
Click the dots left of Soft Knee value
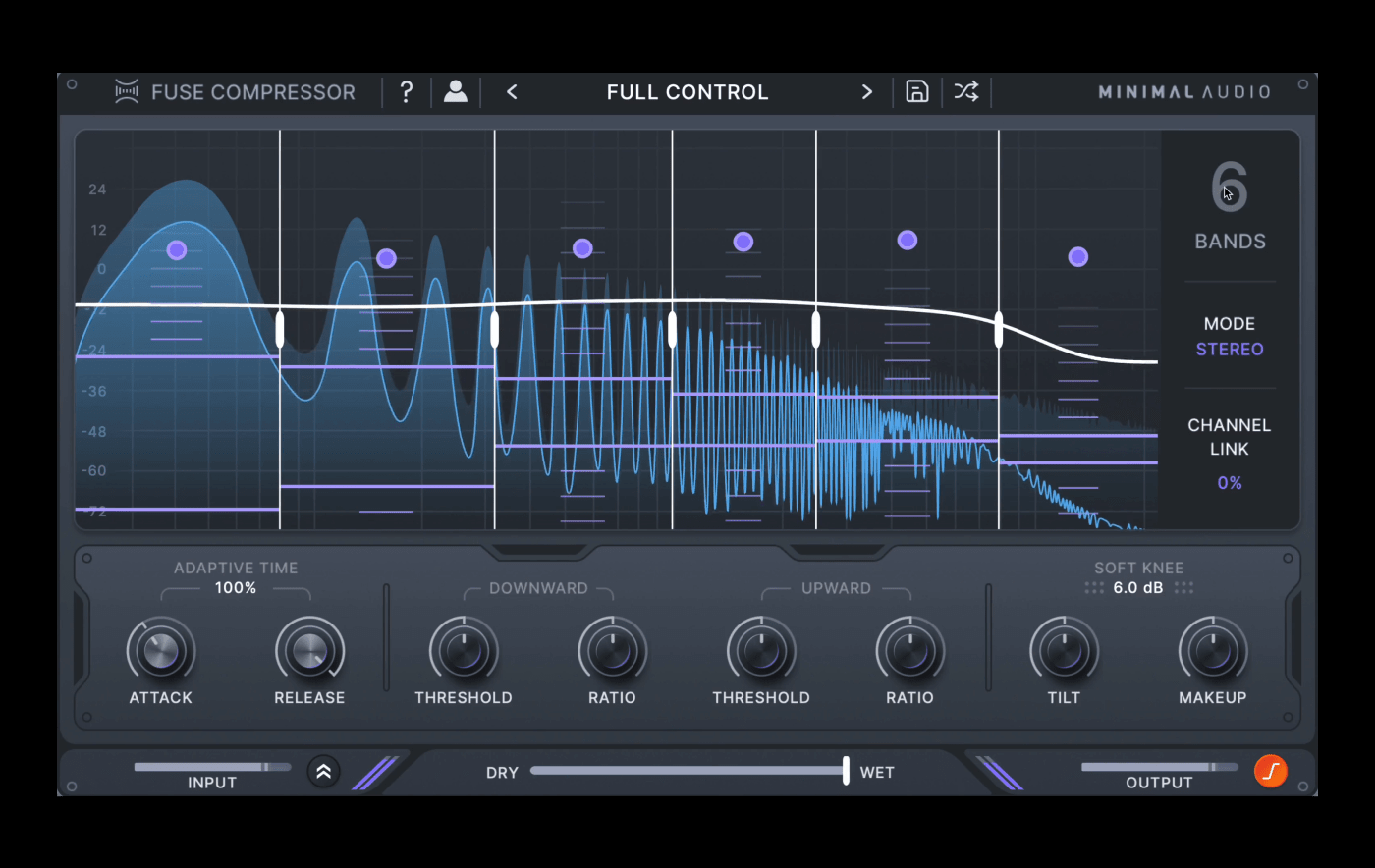pyautogui.click(x=1094, y=588)
